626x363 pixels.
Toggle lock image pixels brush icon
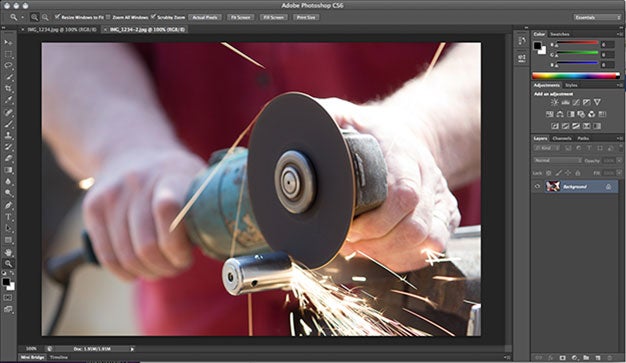click(558, 173)
